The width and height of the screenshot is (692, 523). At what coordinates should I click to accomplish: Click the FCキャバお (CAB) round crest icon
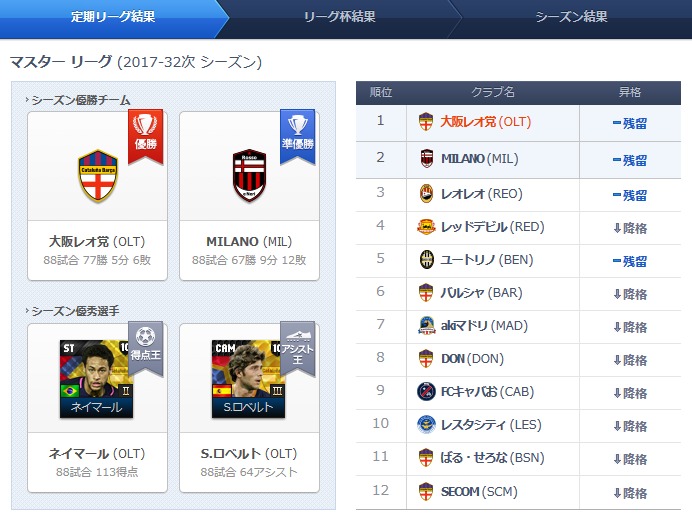(426, 391)
